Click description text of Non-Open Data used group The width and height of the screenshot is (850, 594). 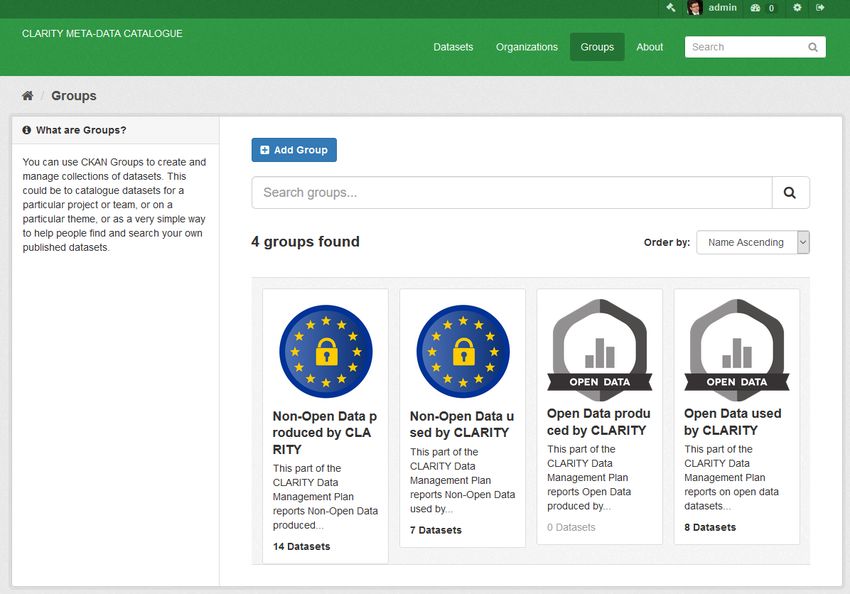(x=462, y=480)
